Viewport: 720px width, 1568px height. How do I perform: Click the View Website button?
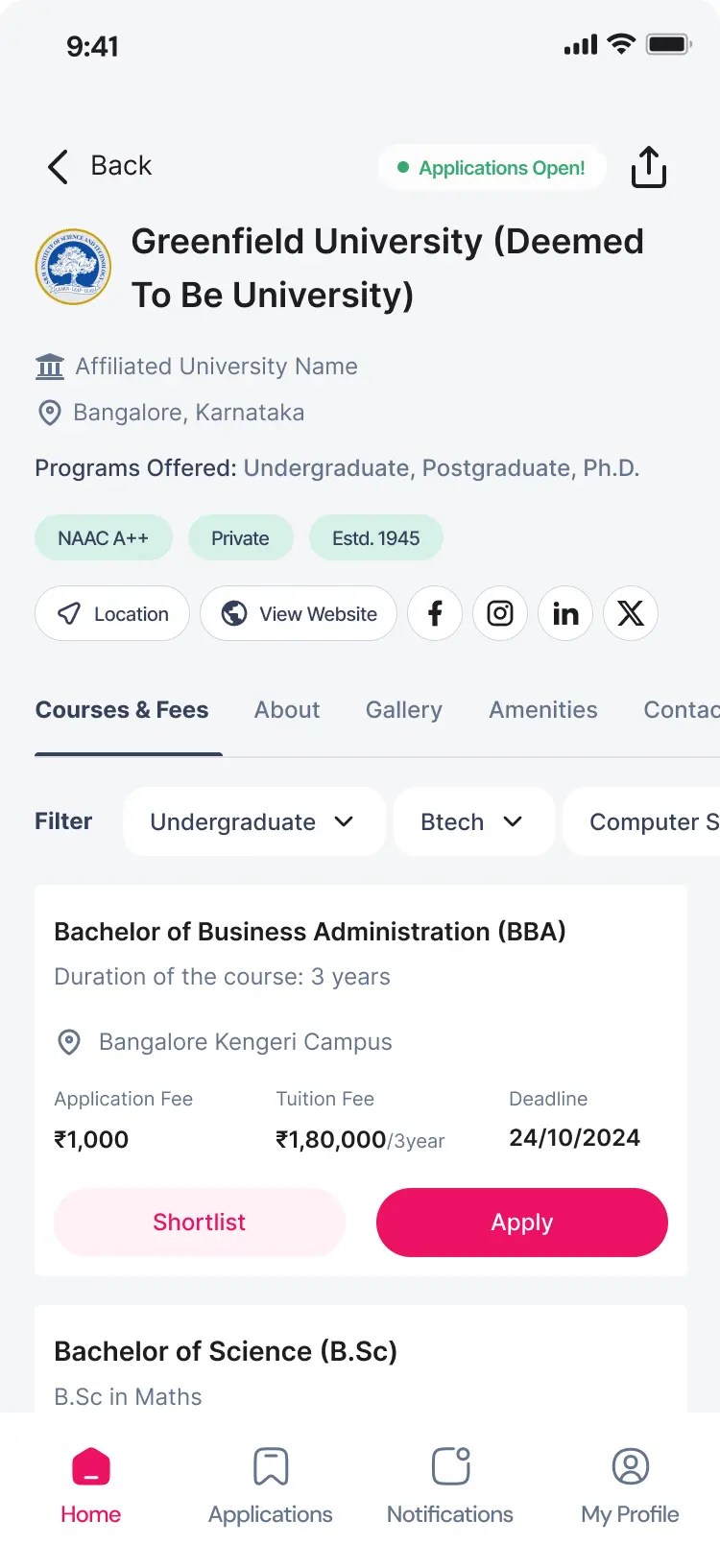tap(299, 613)
